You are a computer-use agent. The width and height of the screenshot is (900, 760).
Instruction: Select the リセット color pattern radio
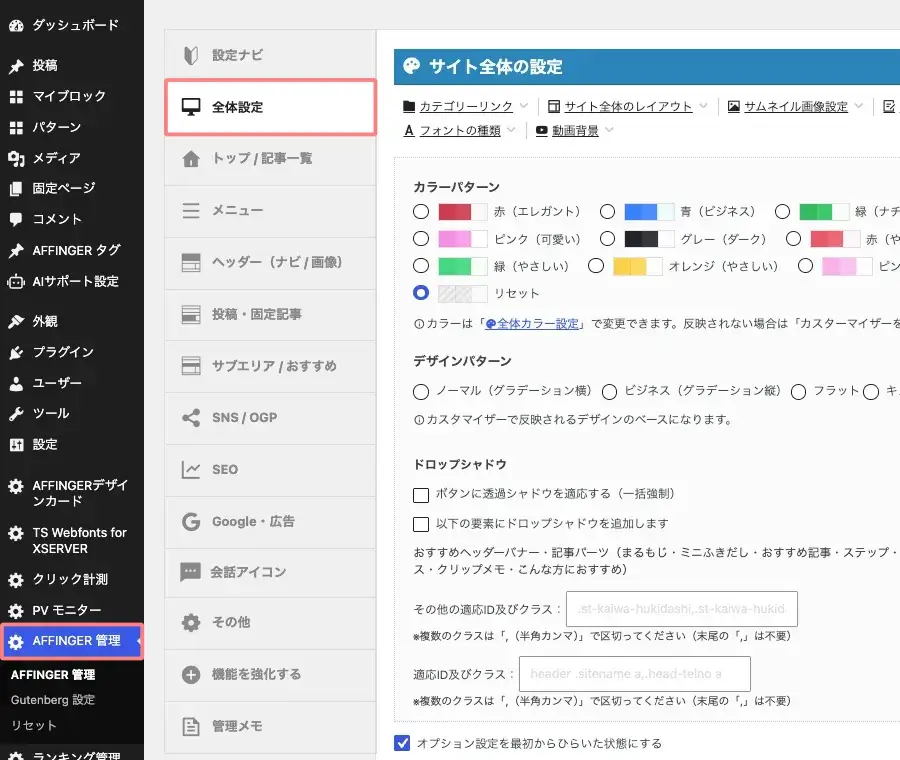(421, 293)
